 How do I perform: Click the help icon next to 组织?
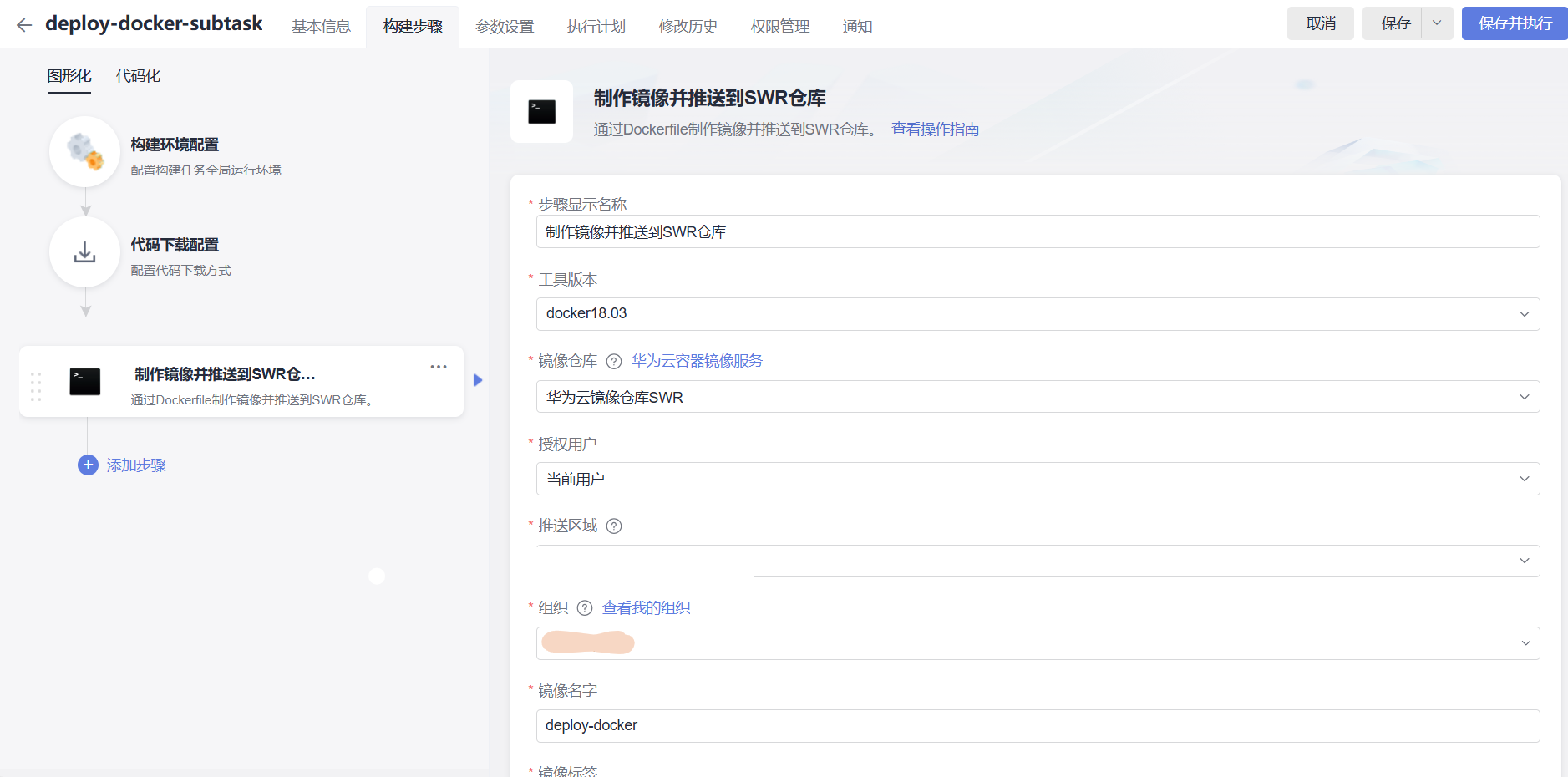click(x=585, y=608)
